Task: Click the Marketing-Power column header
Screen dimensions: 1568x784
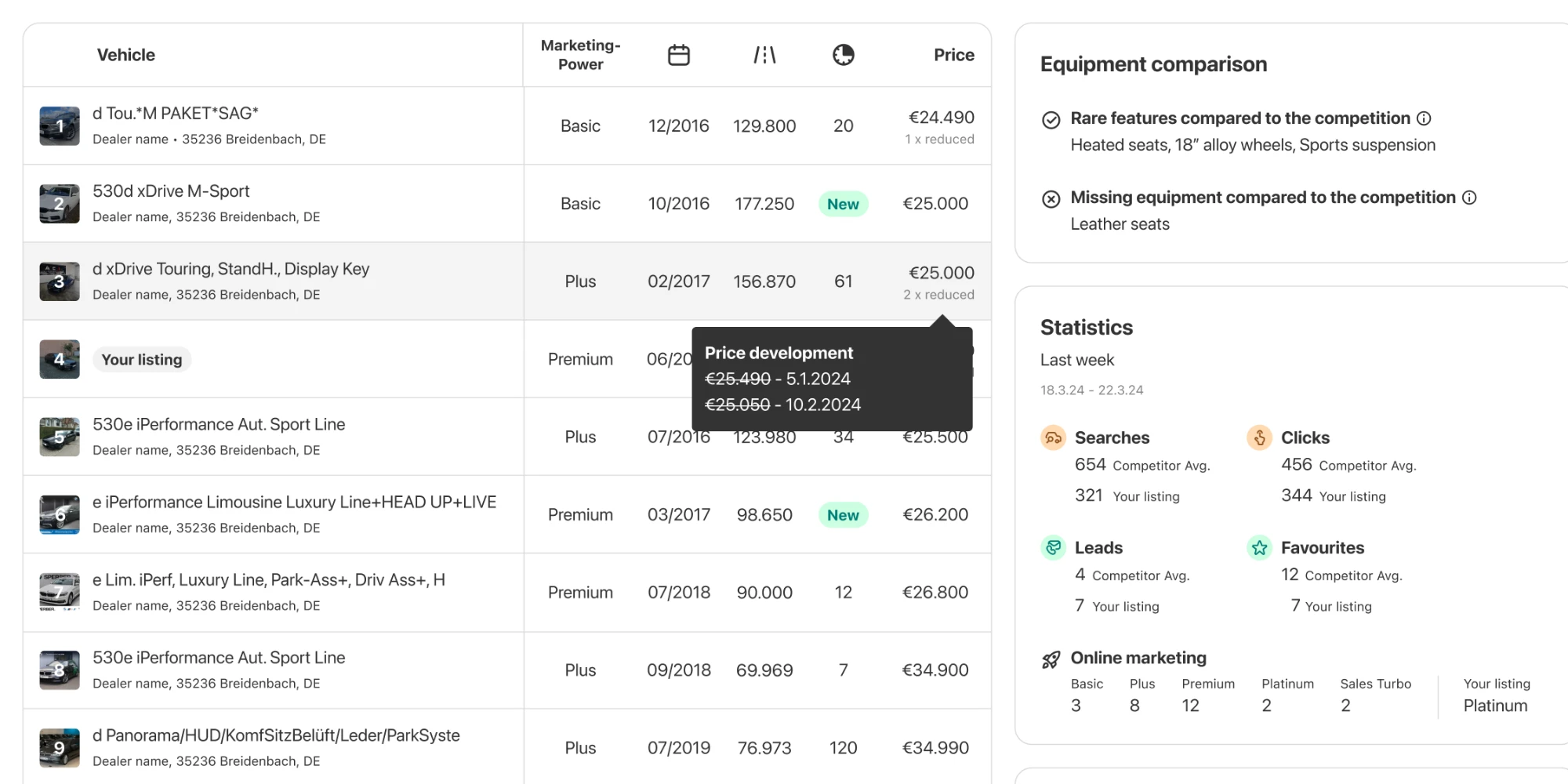Action: point(580,55)
